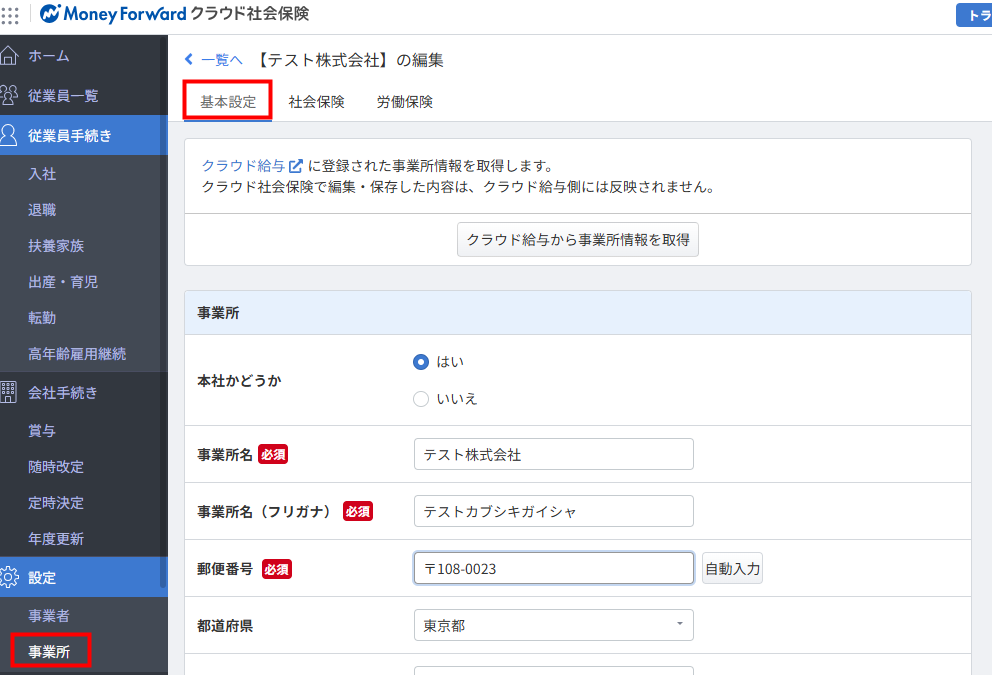
Task: Click the home icon in sidebar
Action: [x=9, y=56]
